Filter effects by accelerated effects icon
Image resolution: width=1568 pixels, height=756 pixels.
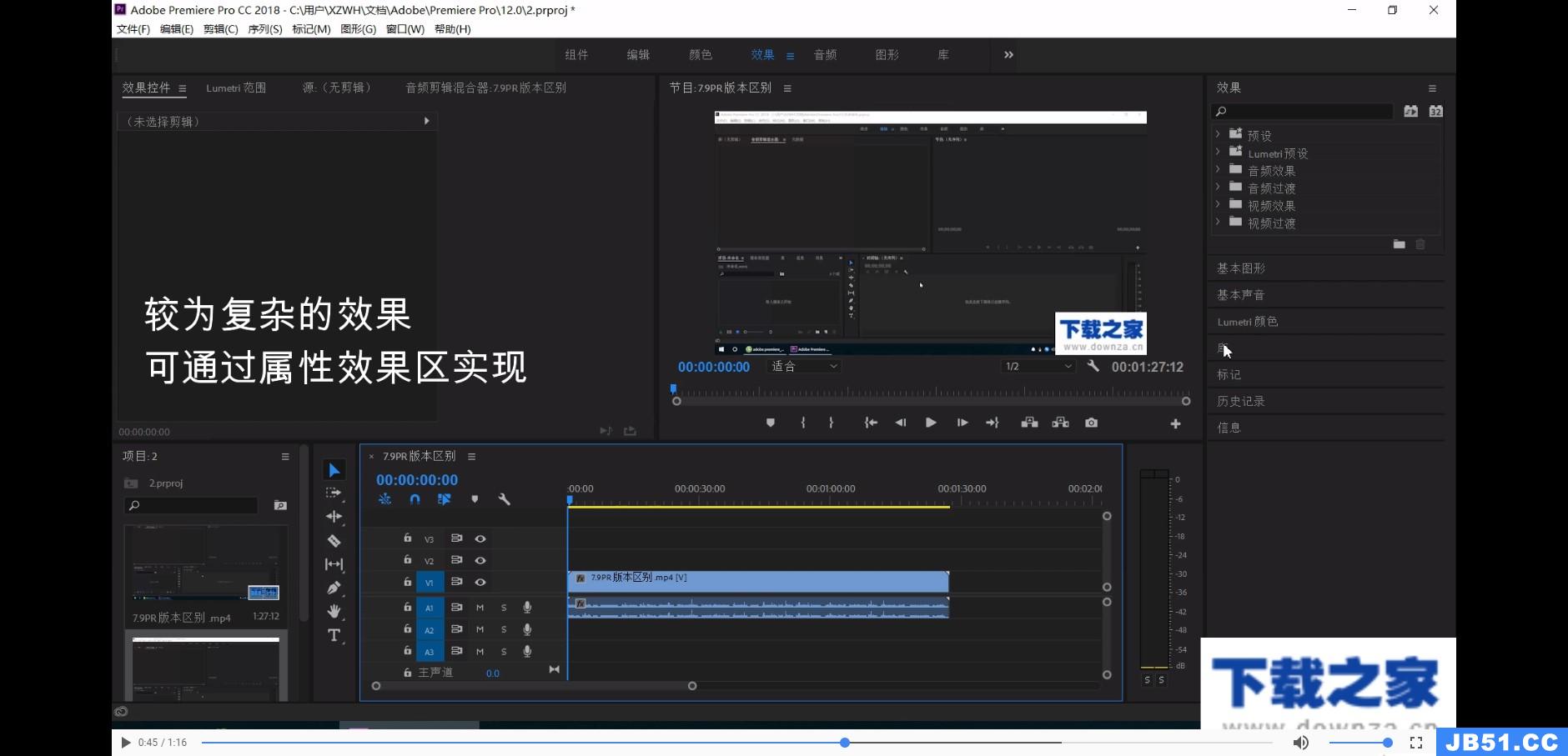[1411, 111]
